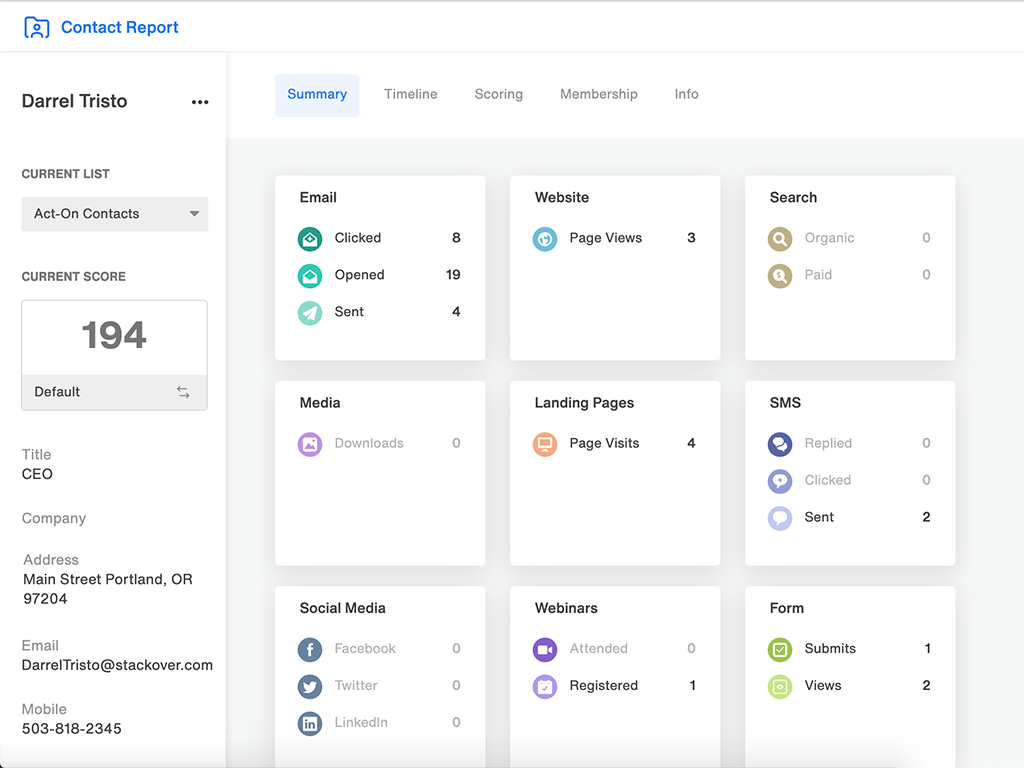Click the Facebook social media icon
This screenshot has width=1024, height=768.
[x=310, y=649]
